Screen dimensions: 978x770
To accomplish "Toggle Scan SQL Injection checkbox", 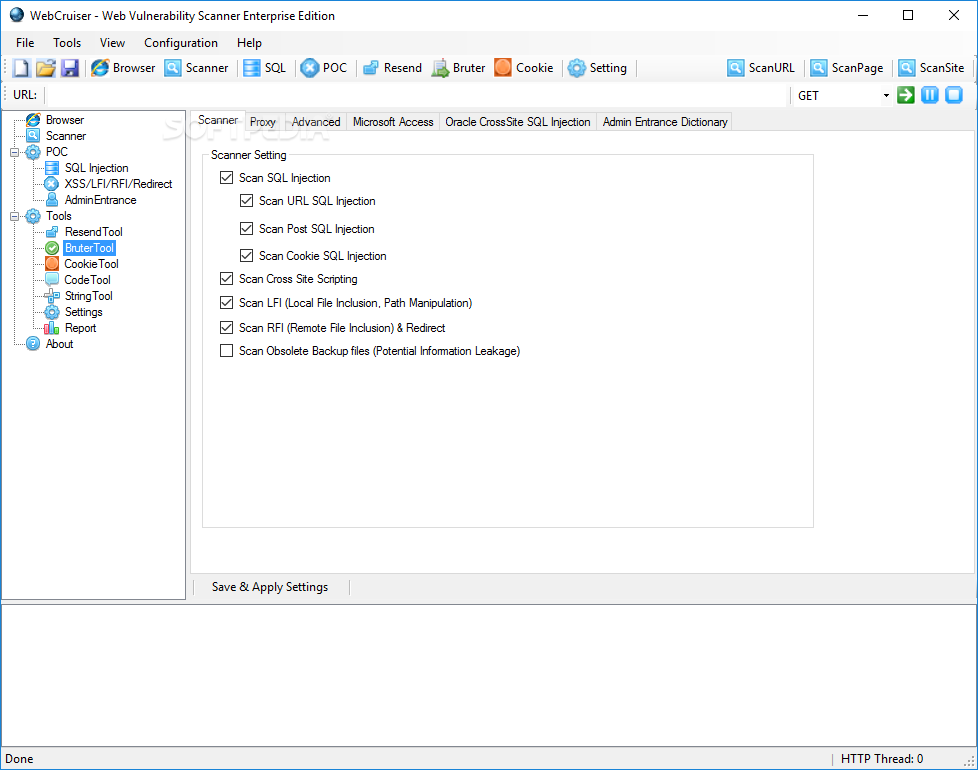I will point(226,178).
